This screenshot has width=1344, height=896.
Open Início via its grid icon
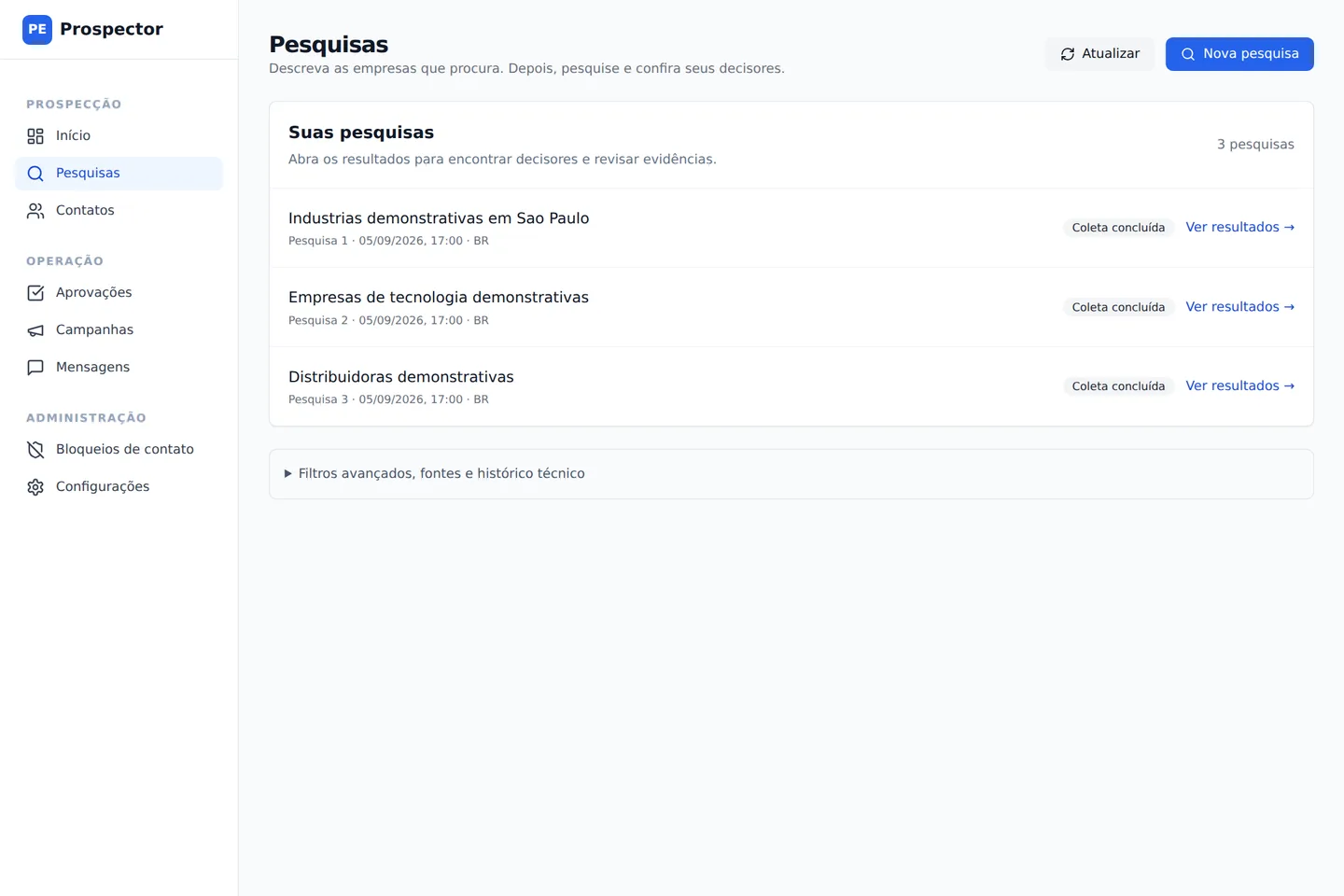click(x=35, y=136)
